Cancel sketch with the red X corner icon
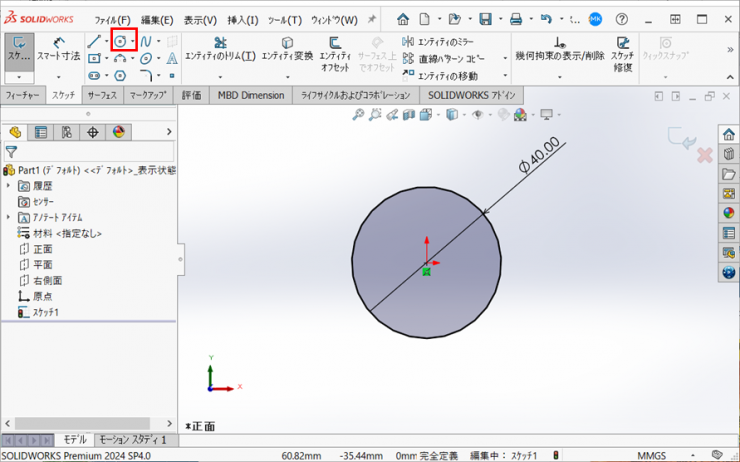740x462 pixels. coord(704,156)
